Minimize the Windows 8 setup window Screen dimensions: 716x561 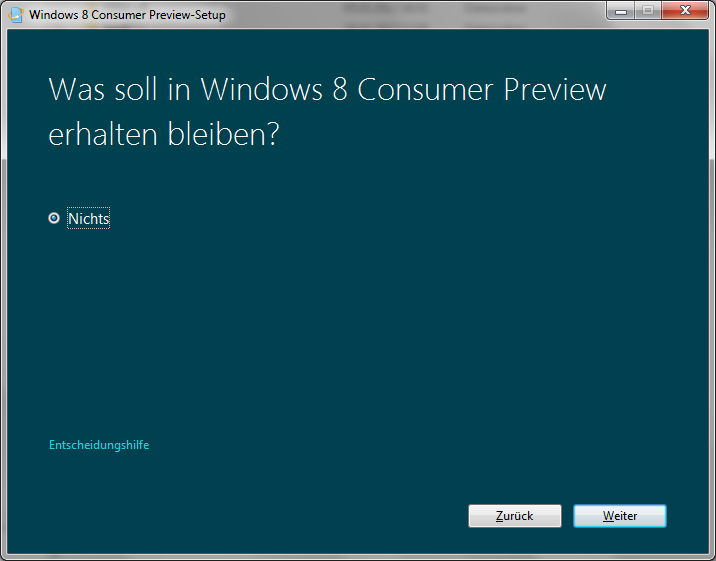(621, 11)
